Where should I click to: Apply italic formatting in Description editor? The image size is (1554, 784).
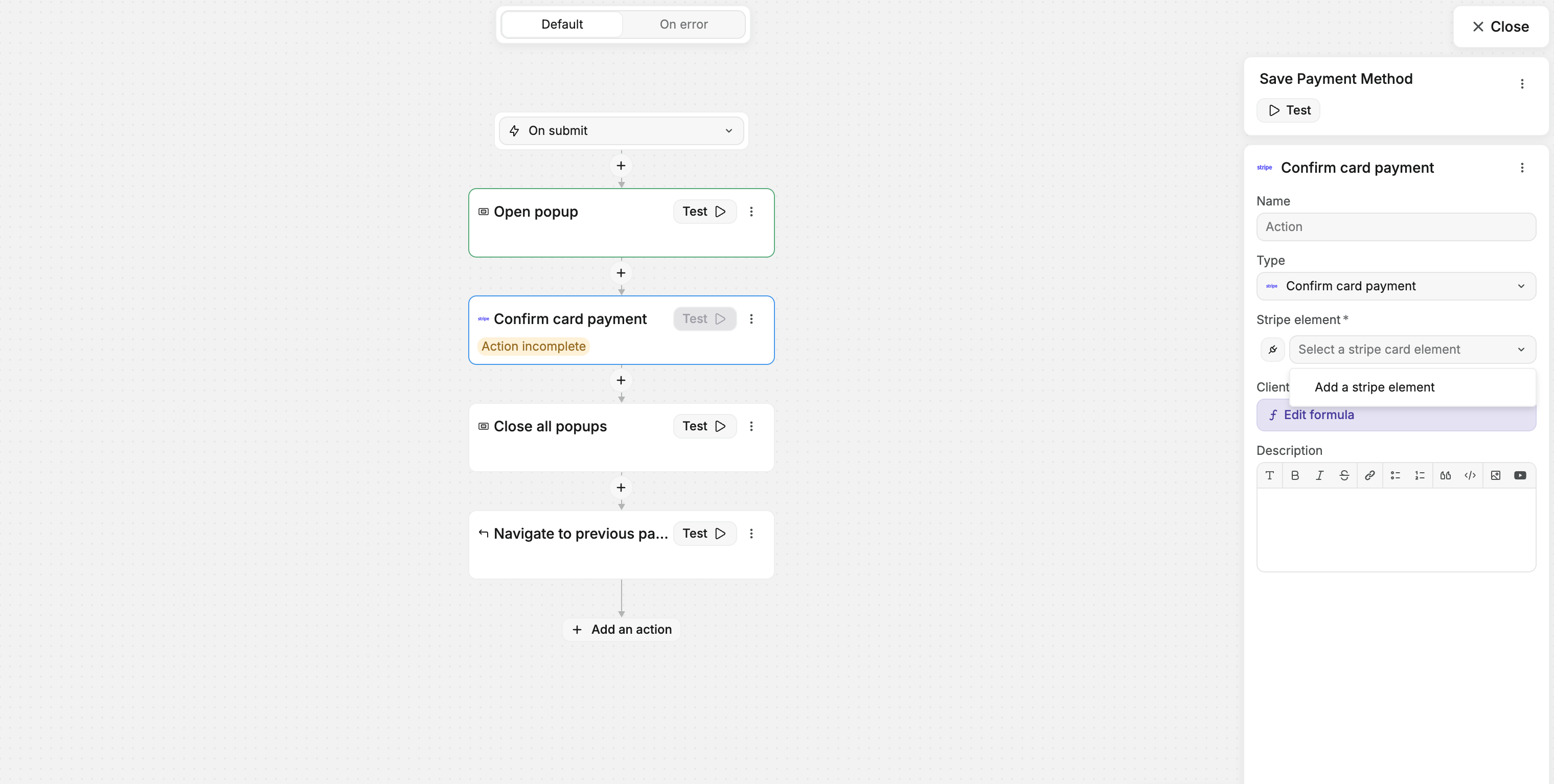pyautogui.click(x=1319, y=476)
